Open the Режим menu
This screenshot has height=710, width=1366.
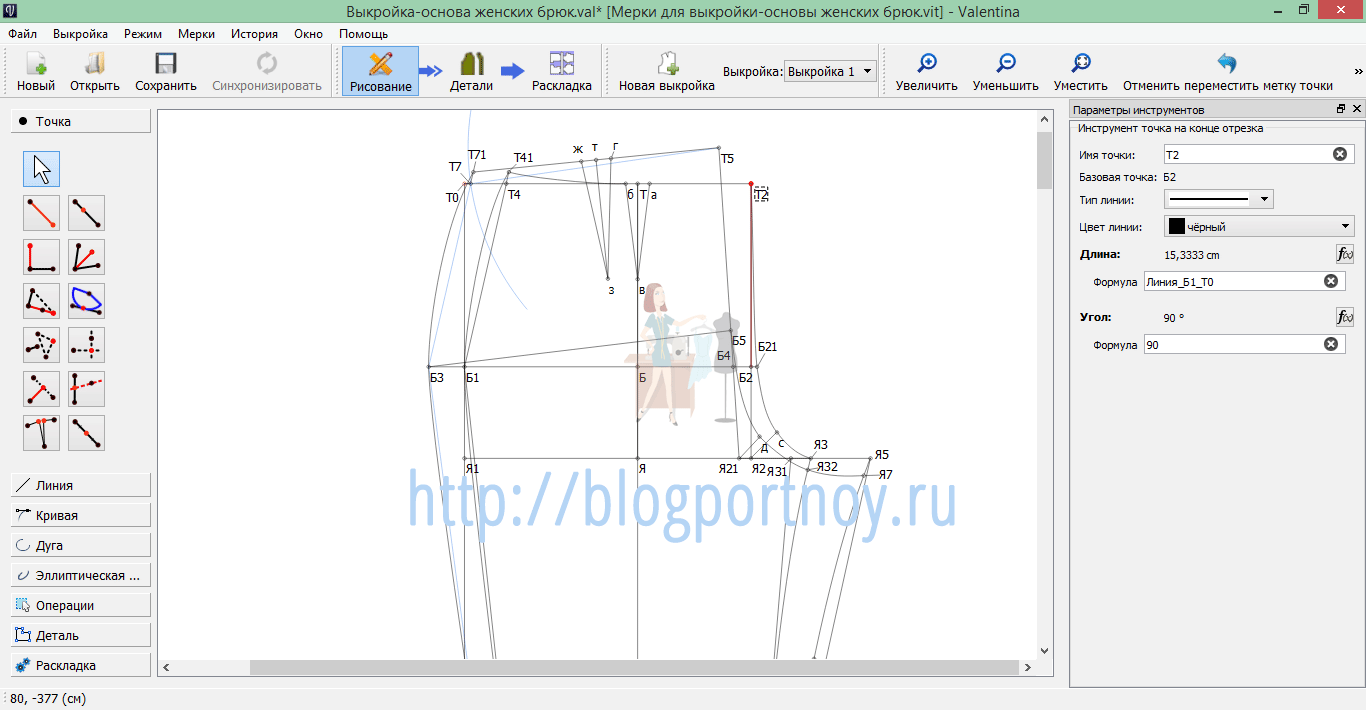click(143, 33)
